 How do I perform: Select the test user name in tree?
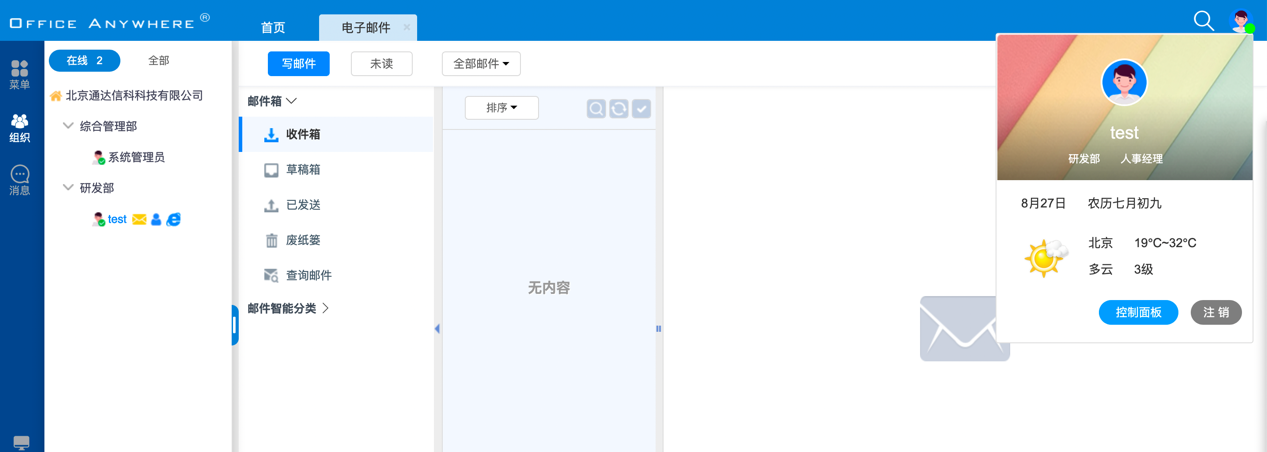point(118,219)
